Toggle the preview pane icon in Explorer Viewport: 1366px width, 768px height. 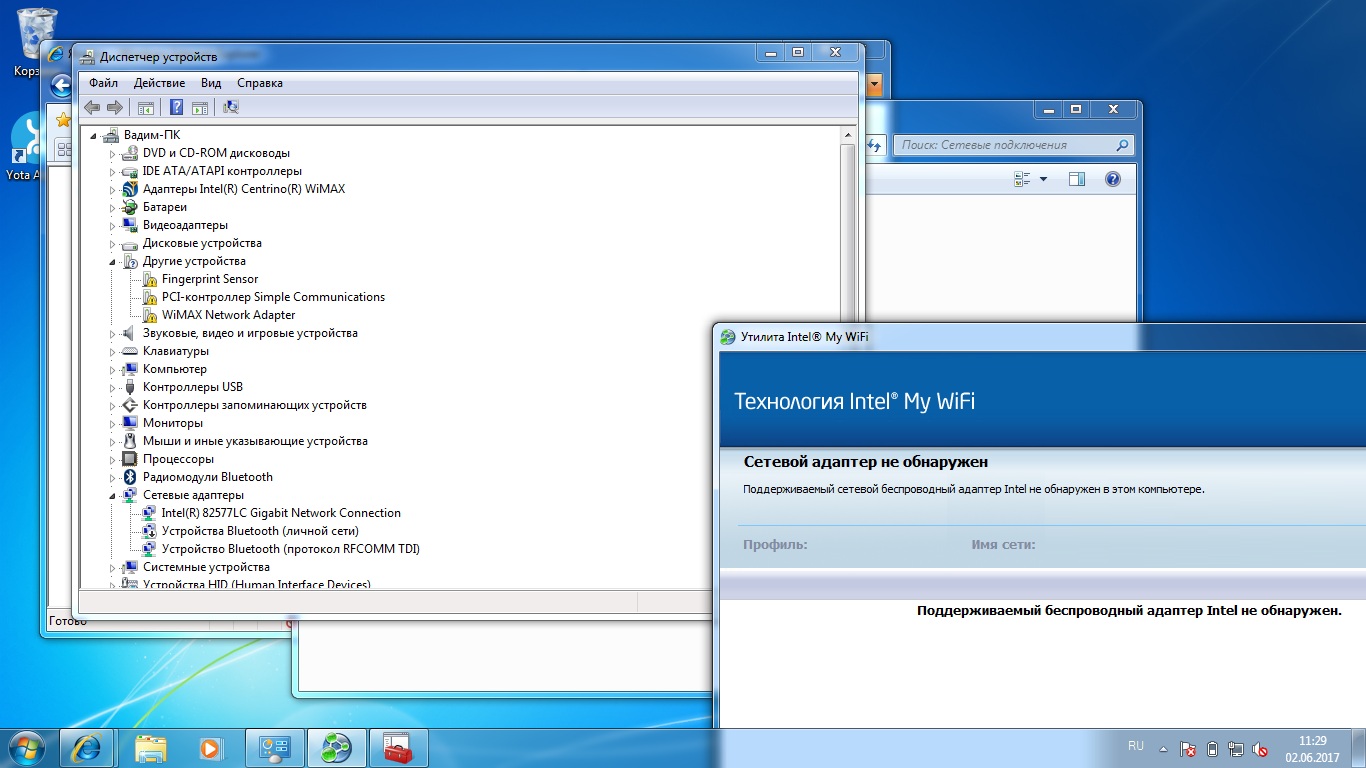(x=1077, y=179)
